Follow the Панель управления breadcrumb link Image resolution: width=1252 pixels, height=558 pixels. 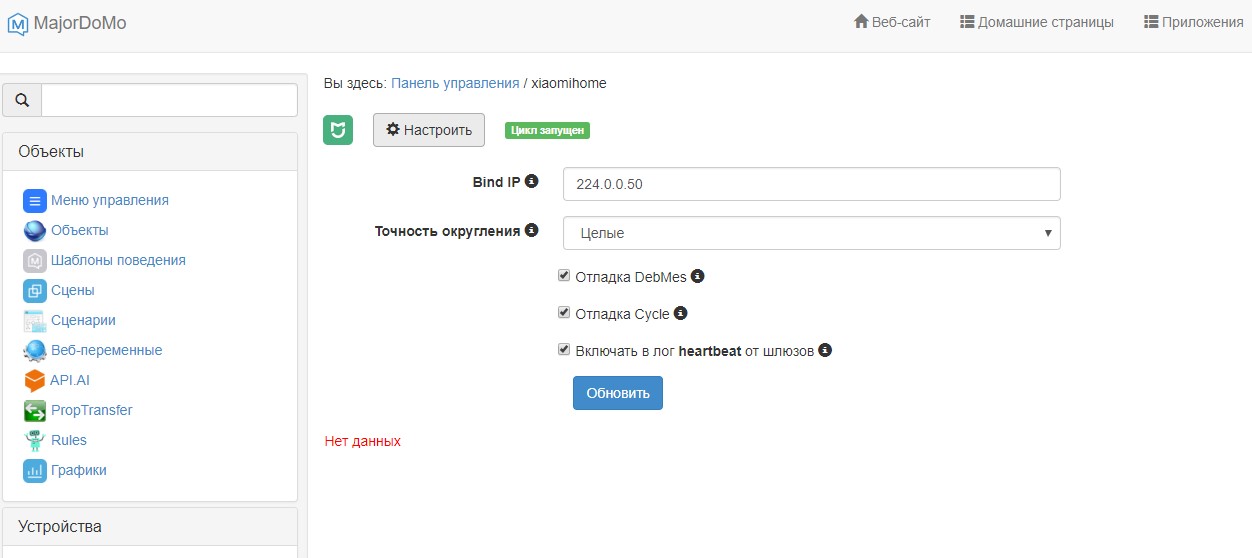455,83
